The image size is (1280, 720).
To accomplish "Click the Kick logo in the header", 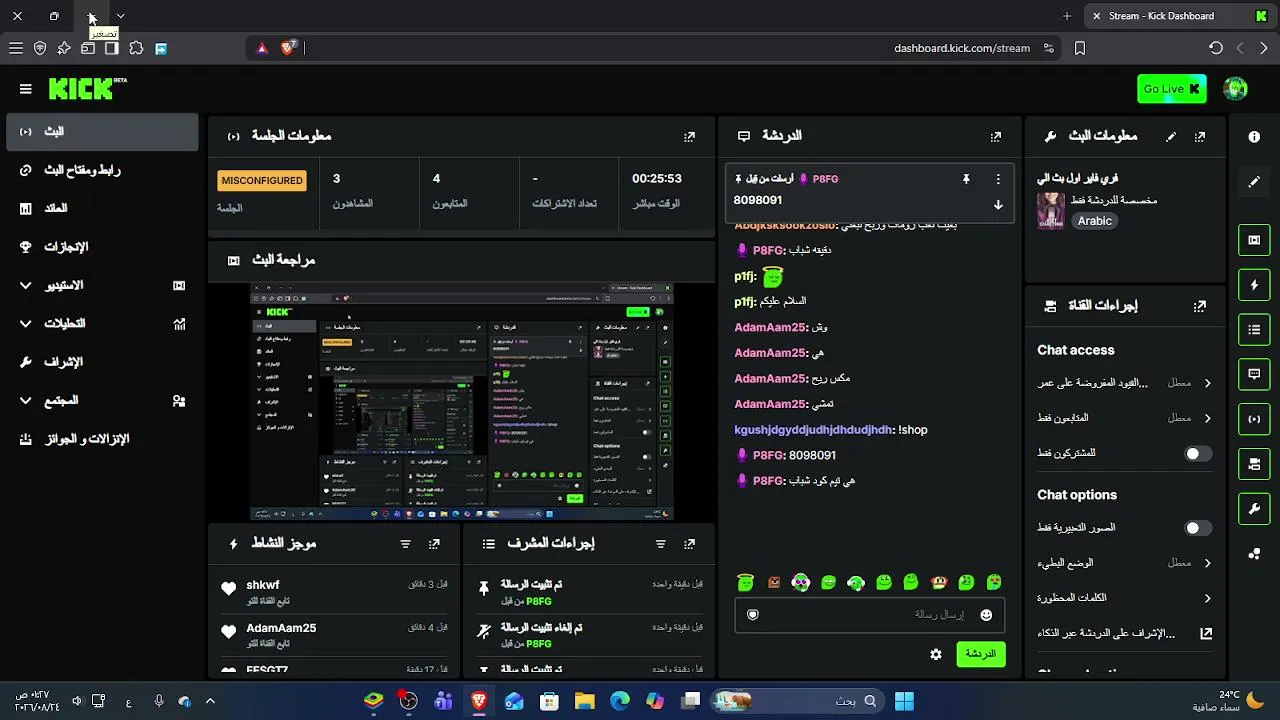I will tap(88, 88).
